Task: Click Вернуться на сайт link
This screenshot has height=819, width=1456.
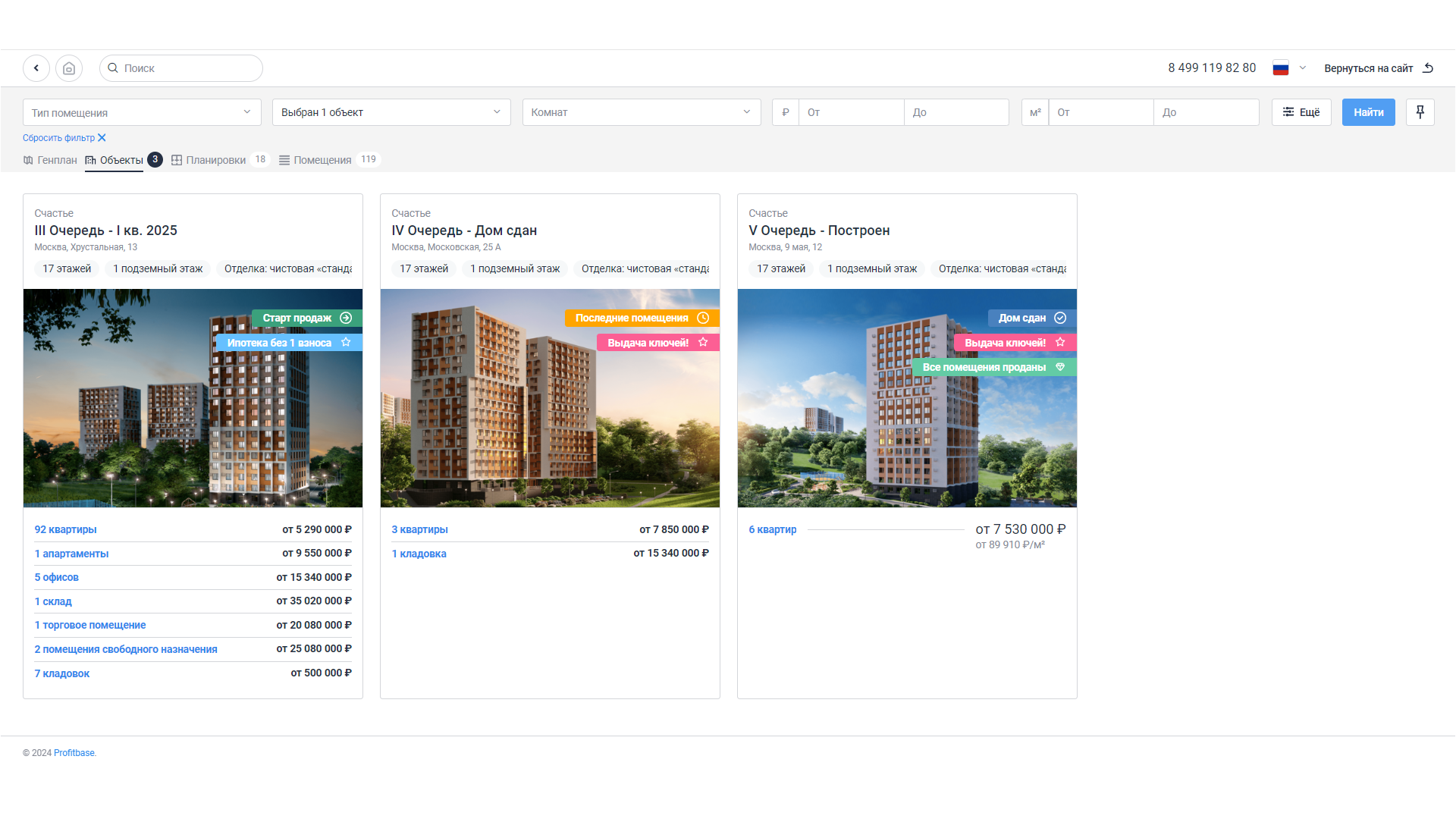Action: tap(1369, 68)
